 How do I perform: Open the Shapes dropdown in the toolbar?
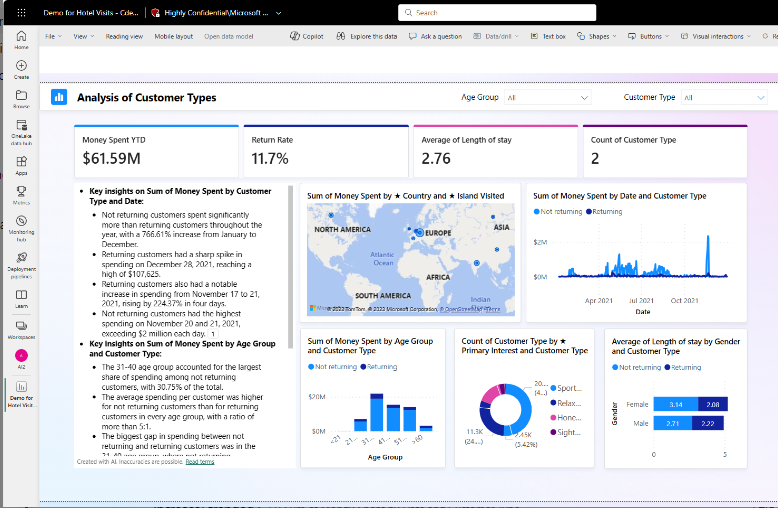click(x=598, y=36)
